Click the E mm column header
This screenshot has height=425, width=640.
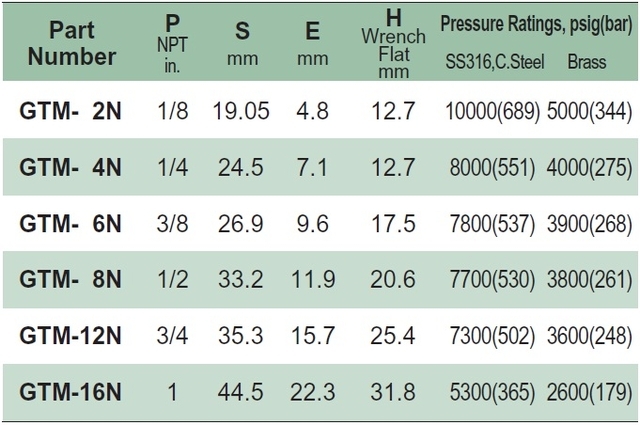313,43
